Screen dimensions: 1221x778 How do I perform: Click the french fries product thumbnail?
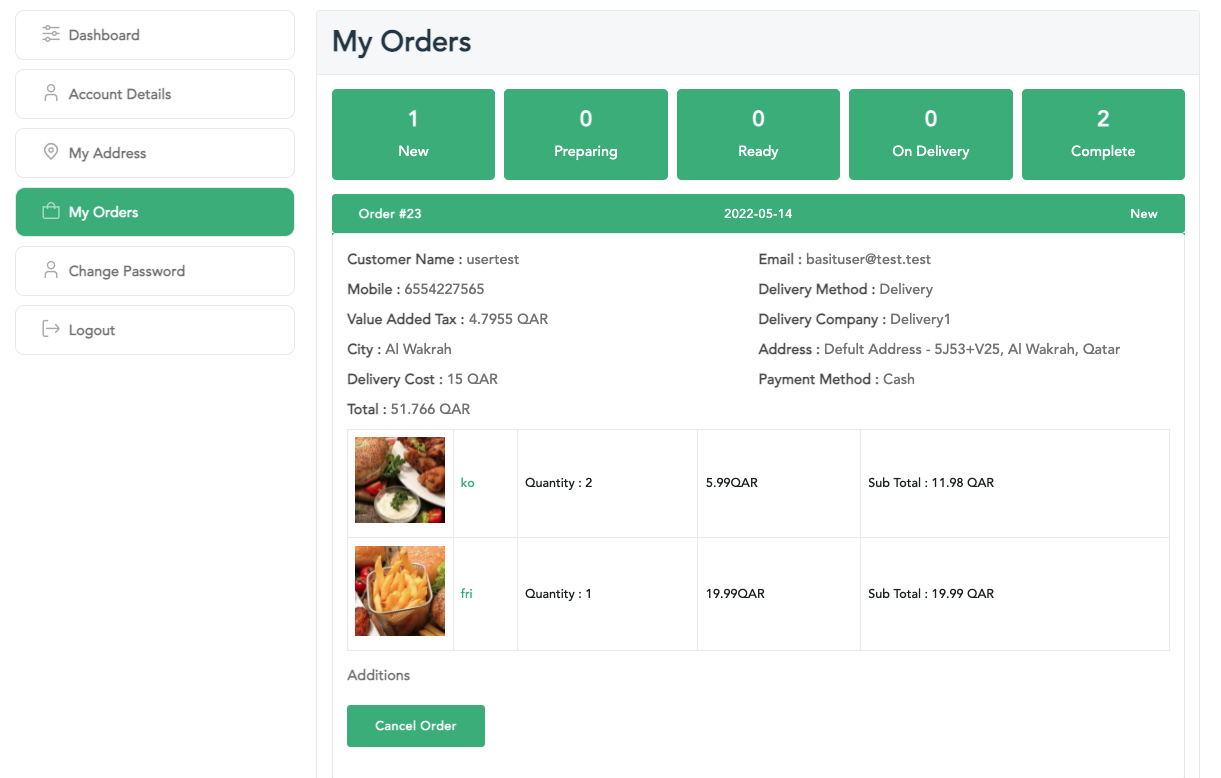[x=400, y=591]
